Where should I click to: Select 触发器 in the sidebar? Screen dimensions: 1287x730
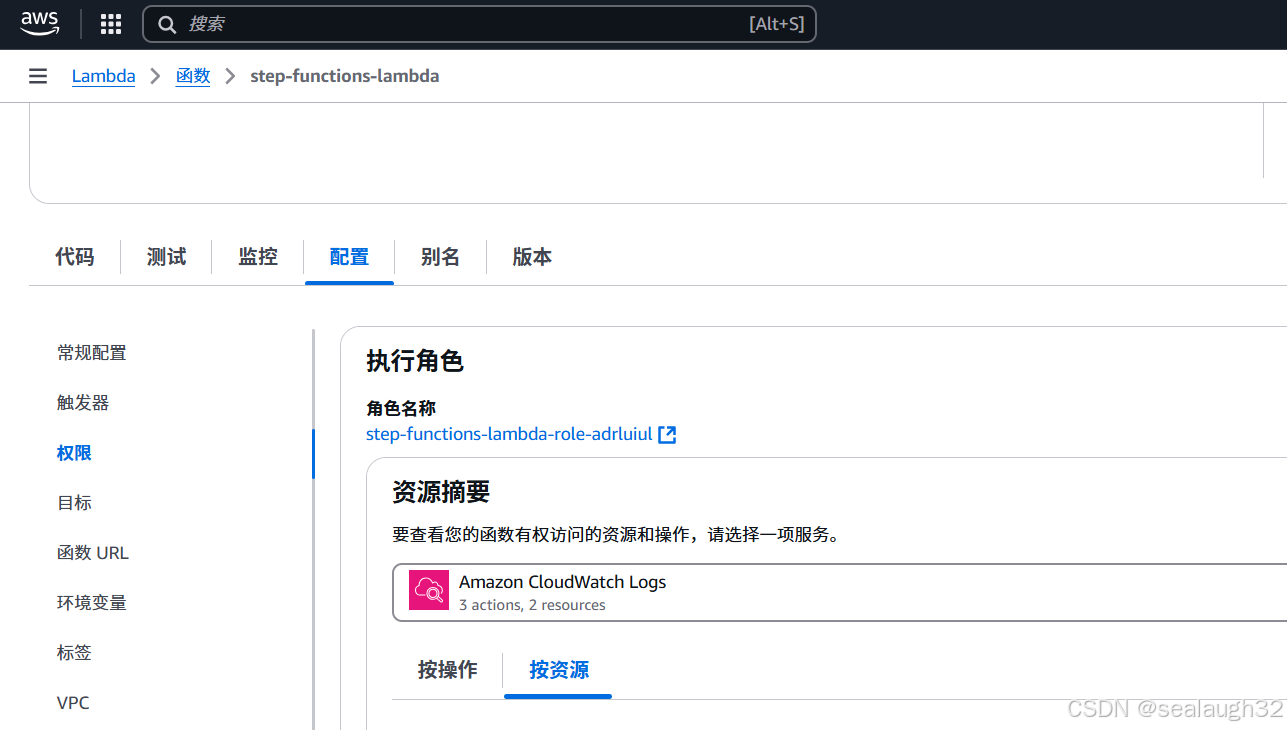83,403
